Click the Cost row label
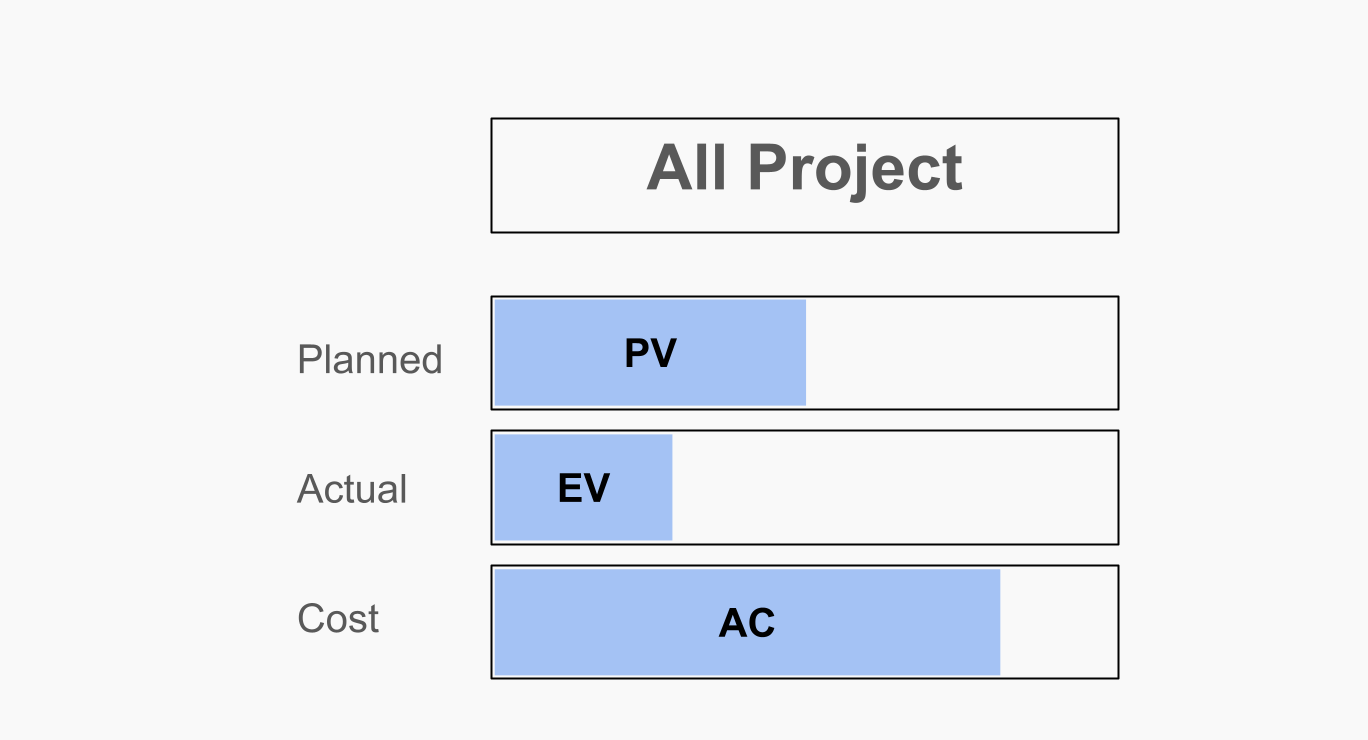 [338, 619]
